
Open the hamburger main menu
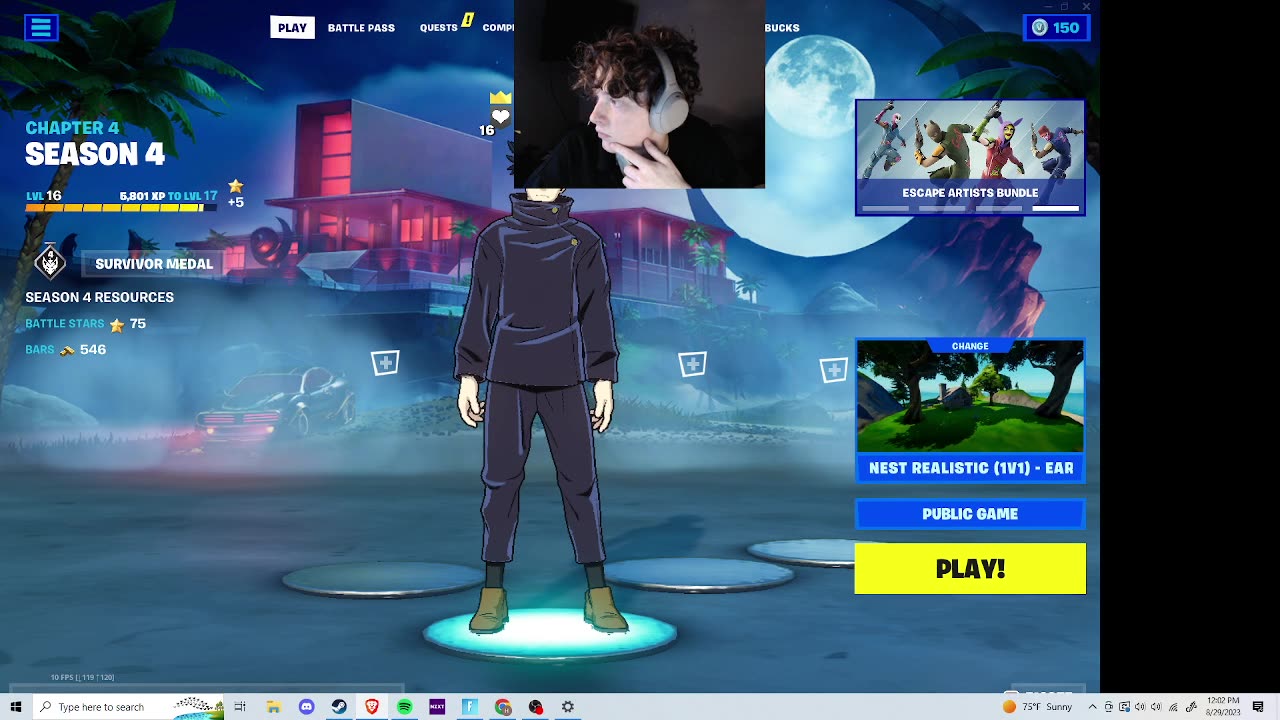[42, 27]
